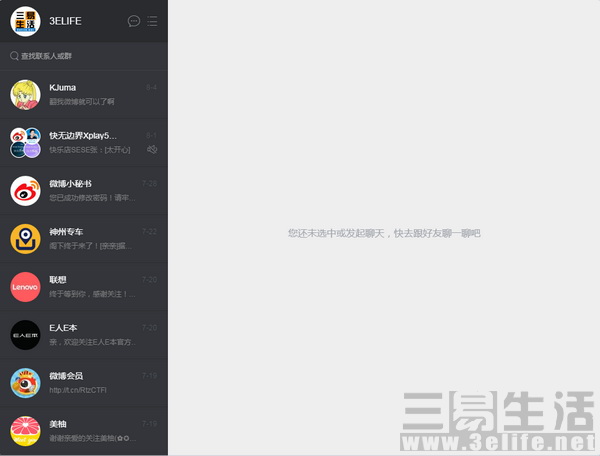The height and width of the screenshot is (456, 600).
Task: Open the 3ELIFE profile avatar
Action: pos(25,21)
